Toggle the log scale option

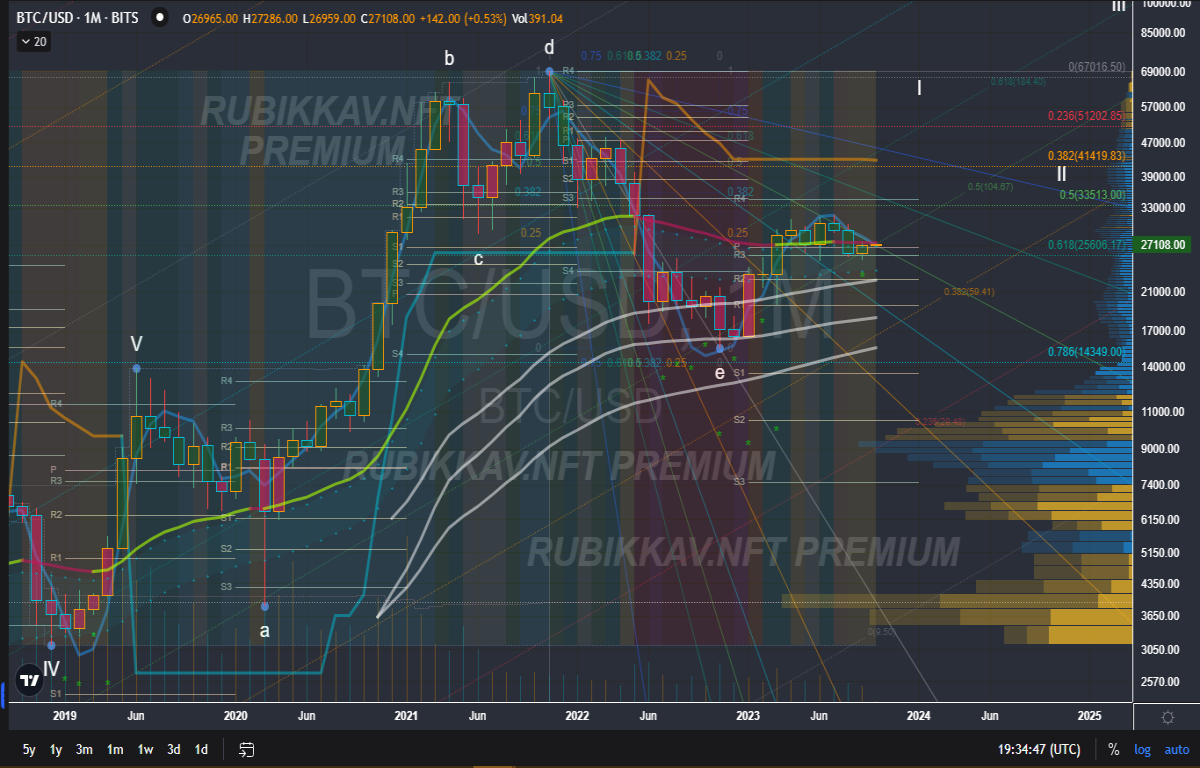(1142, 749)
